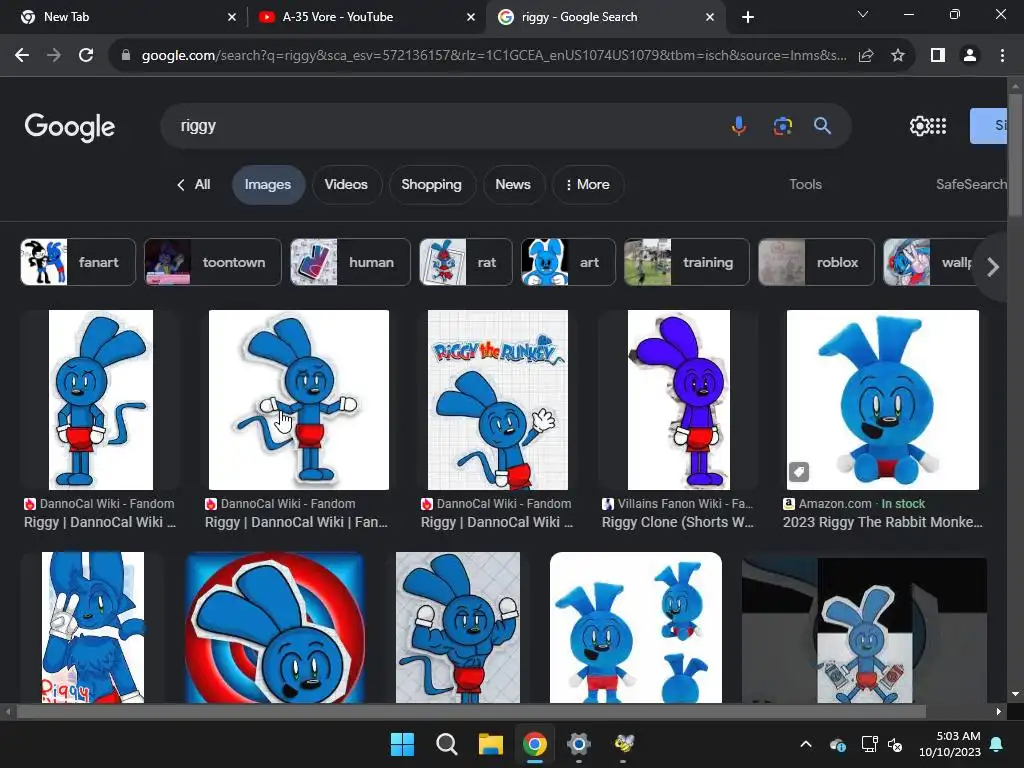The height and width of the screenshot is (768, 1024).
Task: Filter images by the human chip
Action: click(350, 262)
